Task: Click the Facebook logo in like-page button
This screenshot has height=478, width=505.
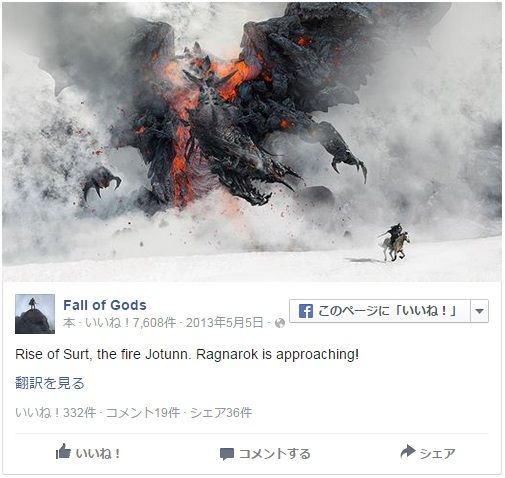Action: click(306, 311)
